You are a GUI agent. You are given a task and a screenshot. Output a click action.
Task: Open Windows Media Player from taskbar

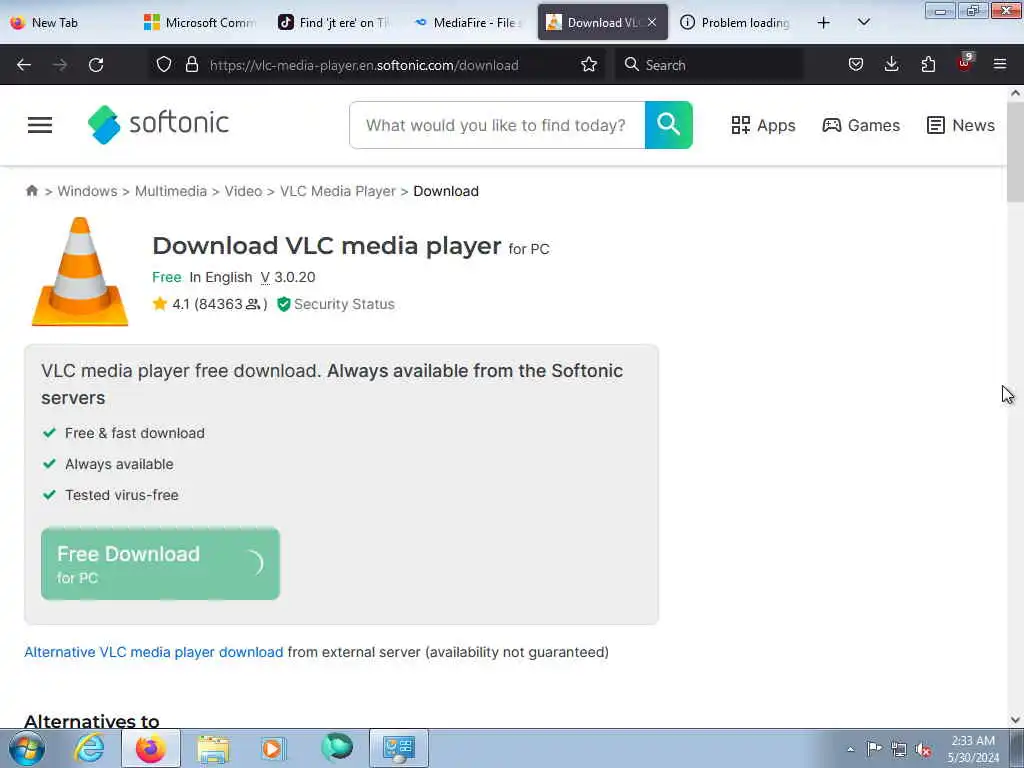(x=272, y=748)
